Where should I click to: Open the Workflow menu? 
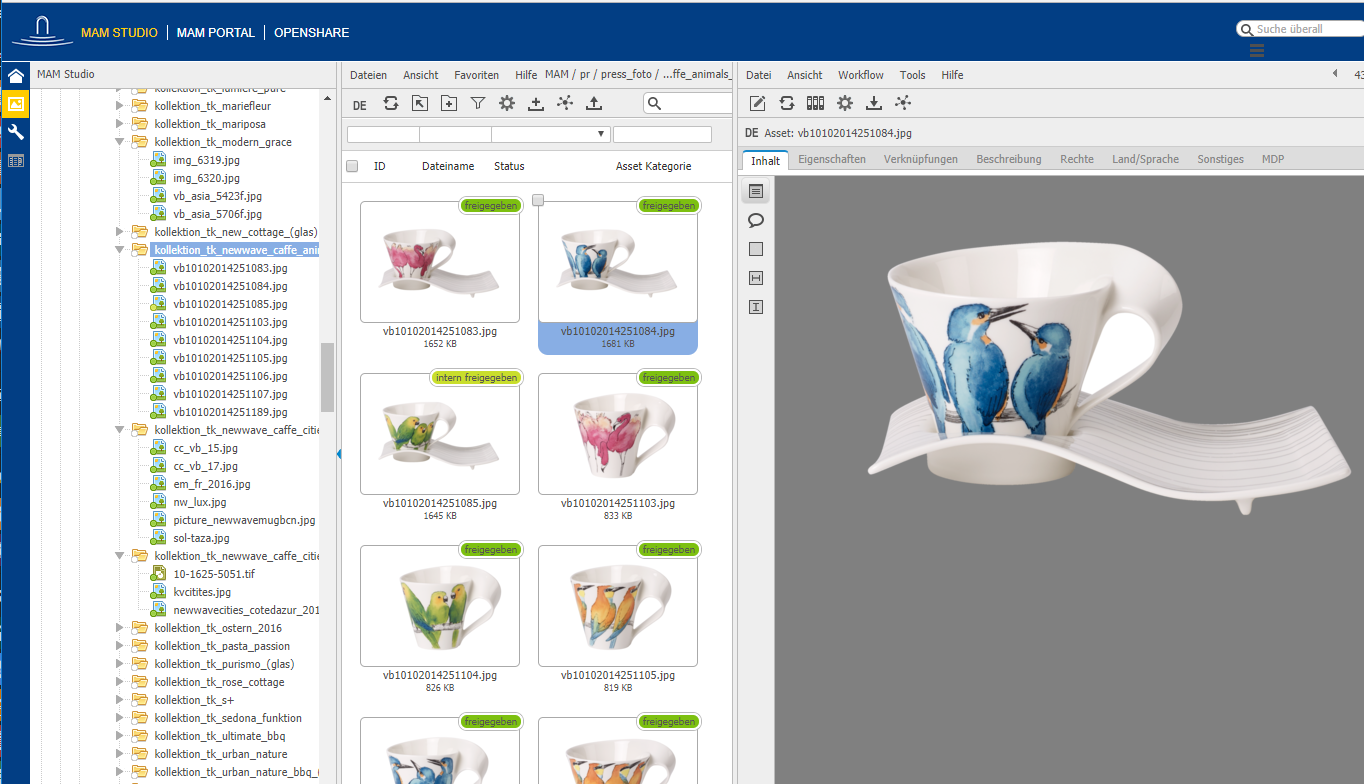click(861, 75)
